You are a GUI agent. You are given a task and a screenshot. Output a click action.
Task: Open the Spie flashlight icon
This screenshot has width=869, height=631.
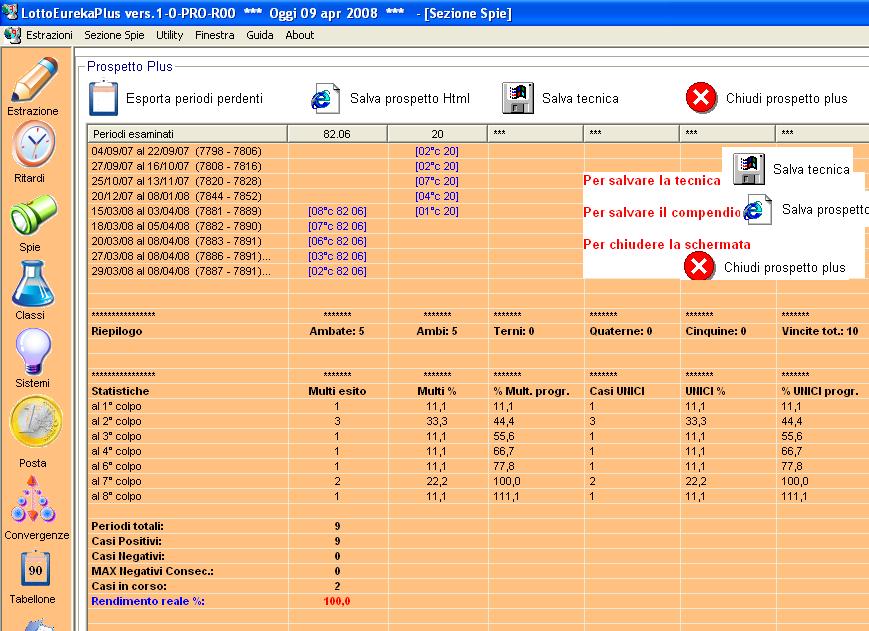[33, 214]
